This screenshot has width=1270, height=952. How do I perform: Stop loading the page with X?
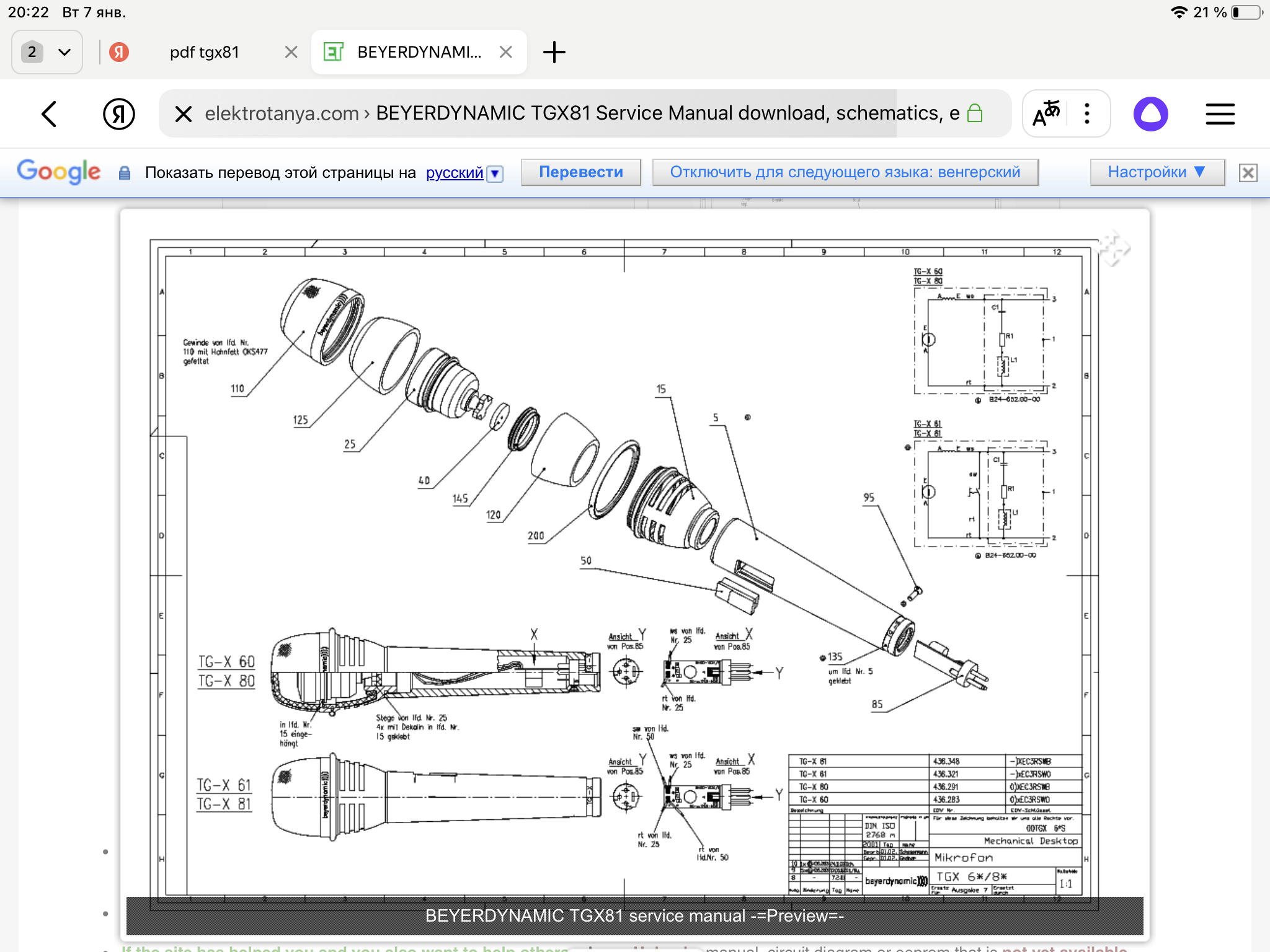(x=183, y=114)
